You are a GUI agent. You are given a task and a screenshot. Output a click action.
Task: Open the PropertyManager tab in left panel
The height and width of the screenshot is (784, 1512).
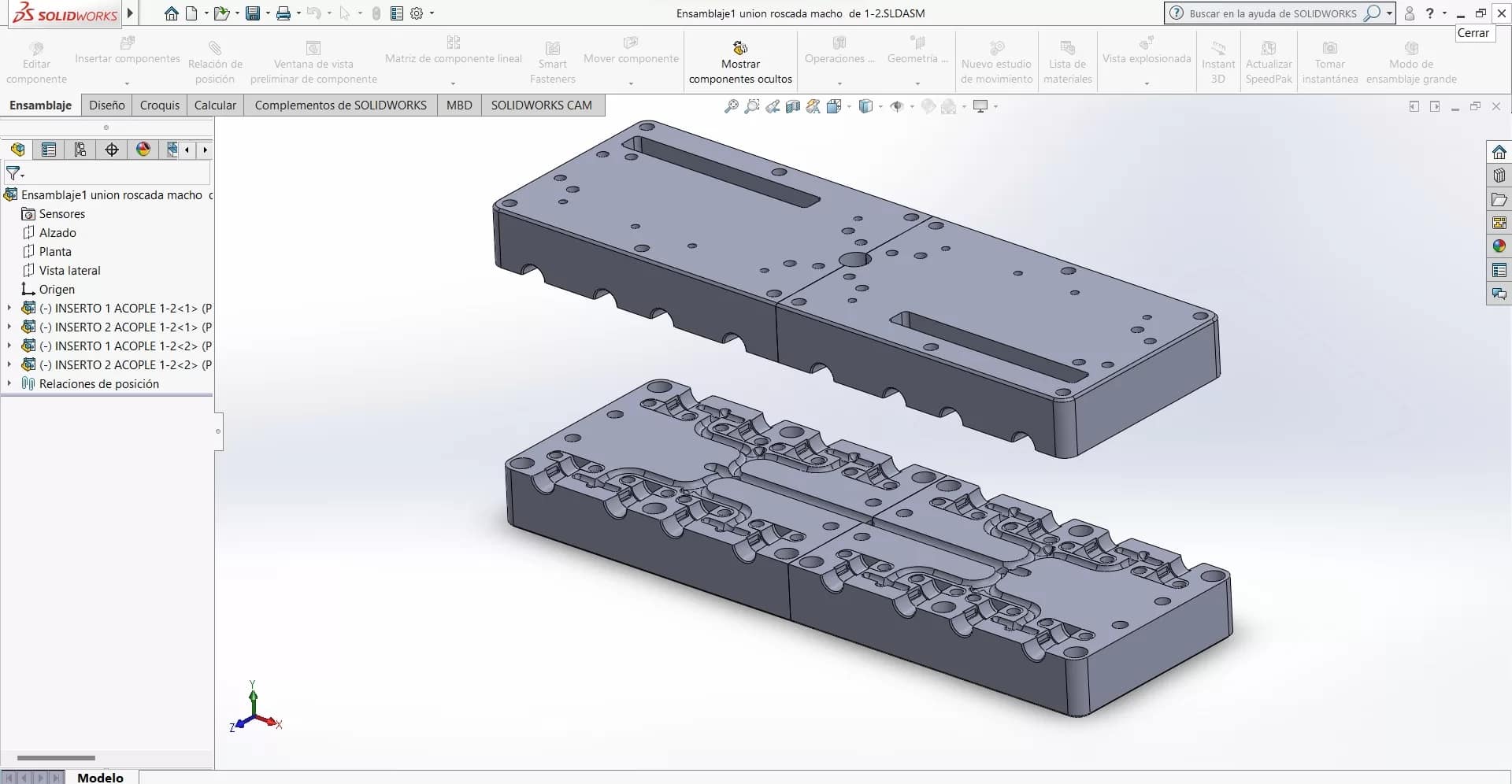49,150
